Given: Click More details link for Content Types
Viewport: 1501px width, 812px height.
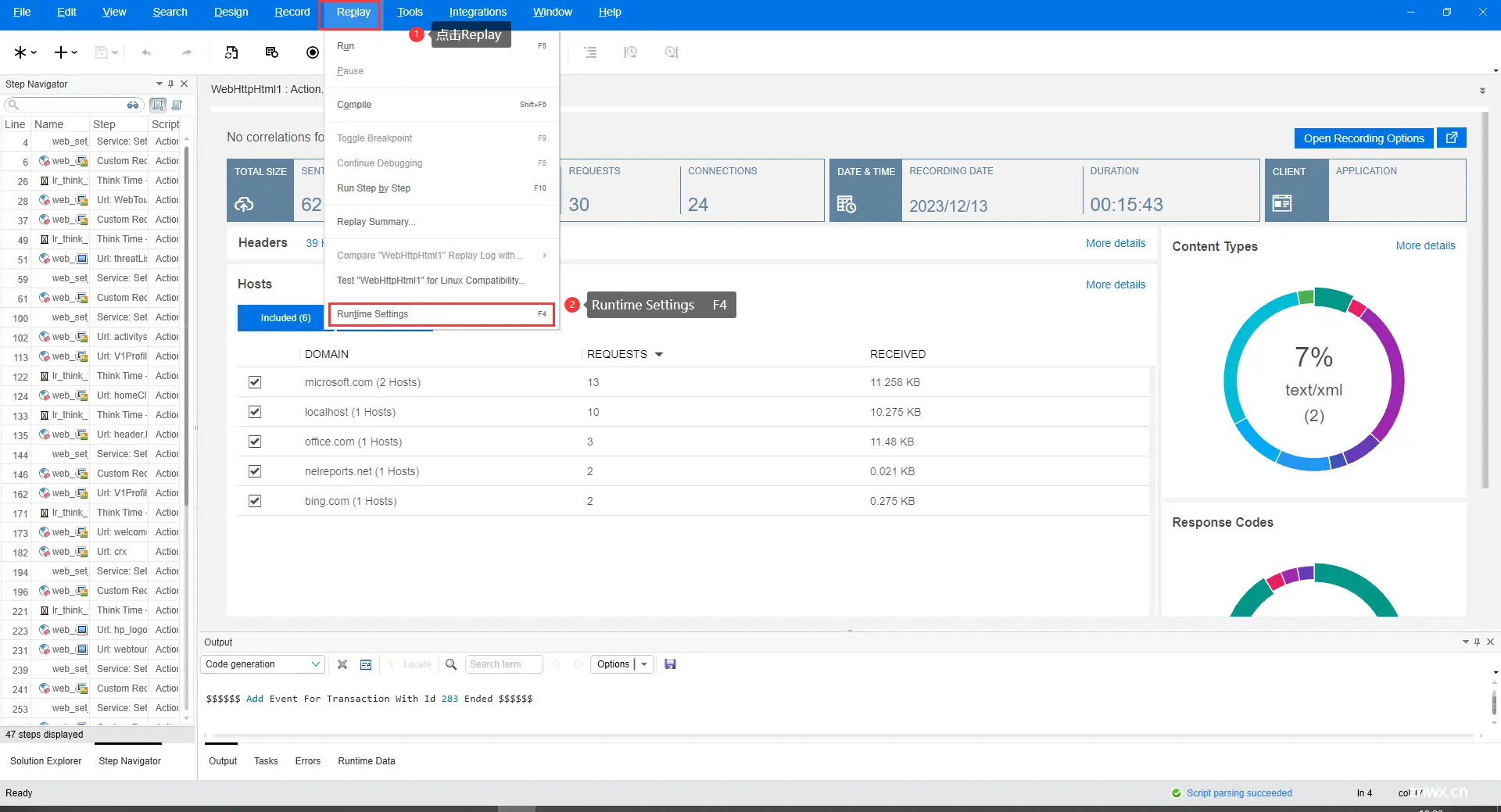Looking at the screenshot, I should coord(1425,245).
